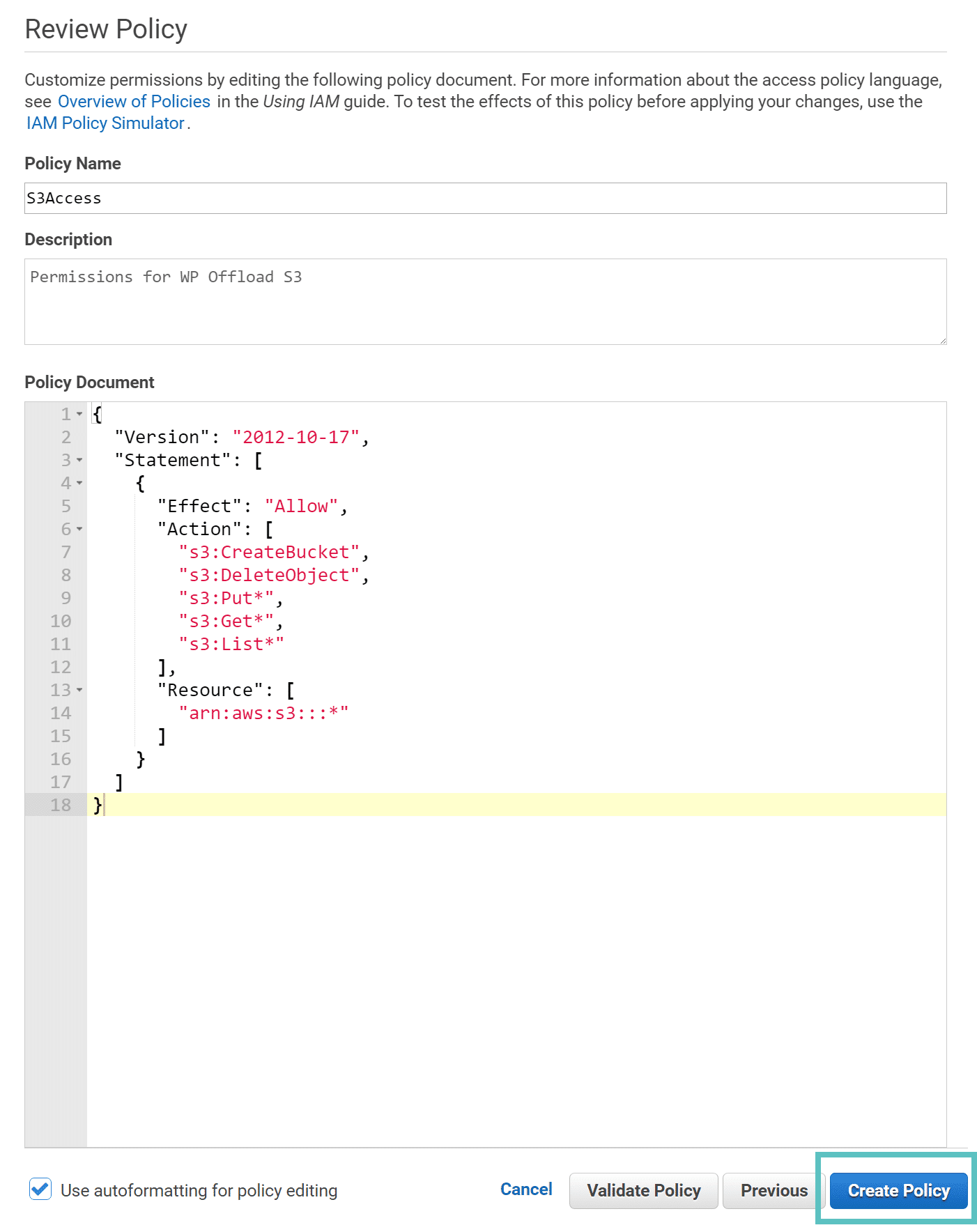Image resolution: width=977 pixels, height=1232 pixels.
Task: Click the Validate Policy button
Action: point(643,1190)
